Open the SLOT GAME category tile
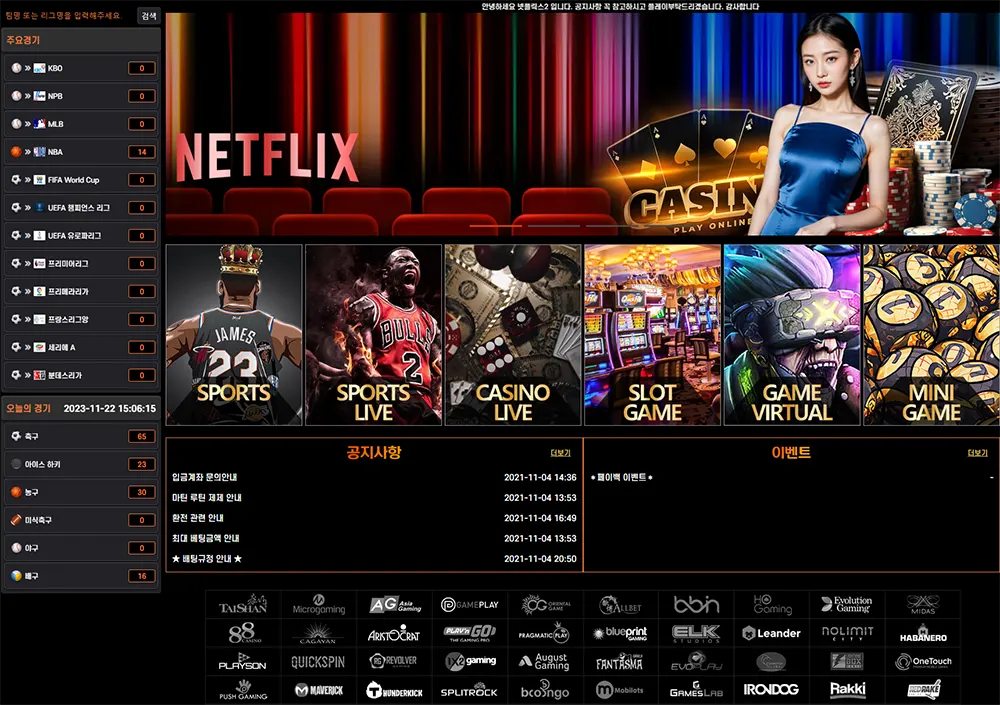Image resolution: width=1000 pixels, height=705 pixels. [x=652, y=335]
